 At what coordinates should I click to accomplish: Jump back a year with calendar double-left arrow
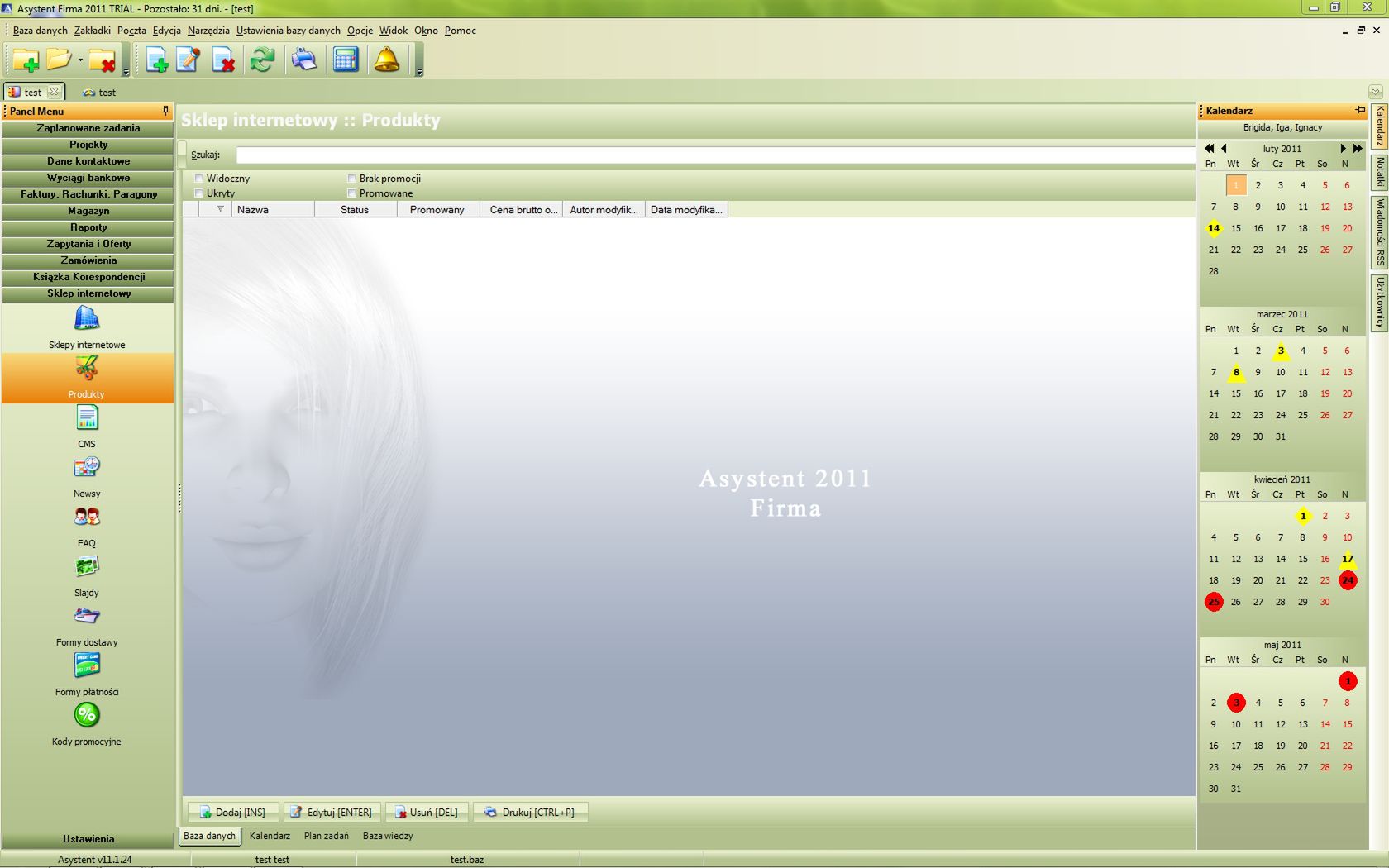(1210, 149)
